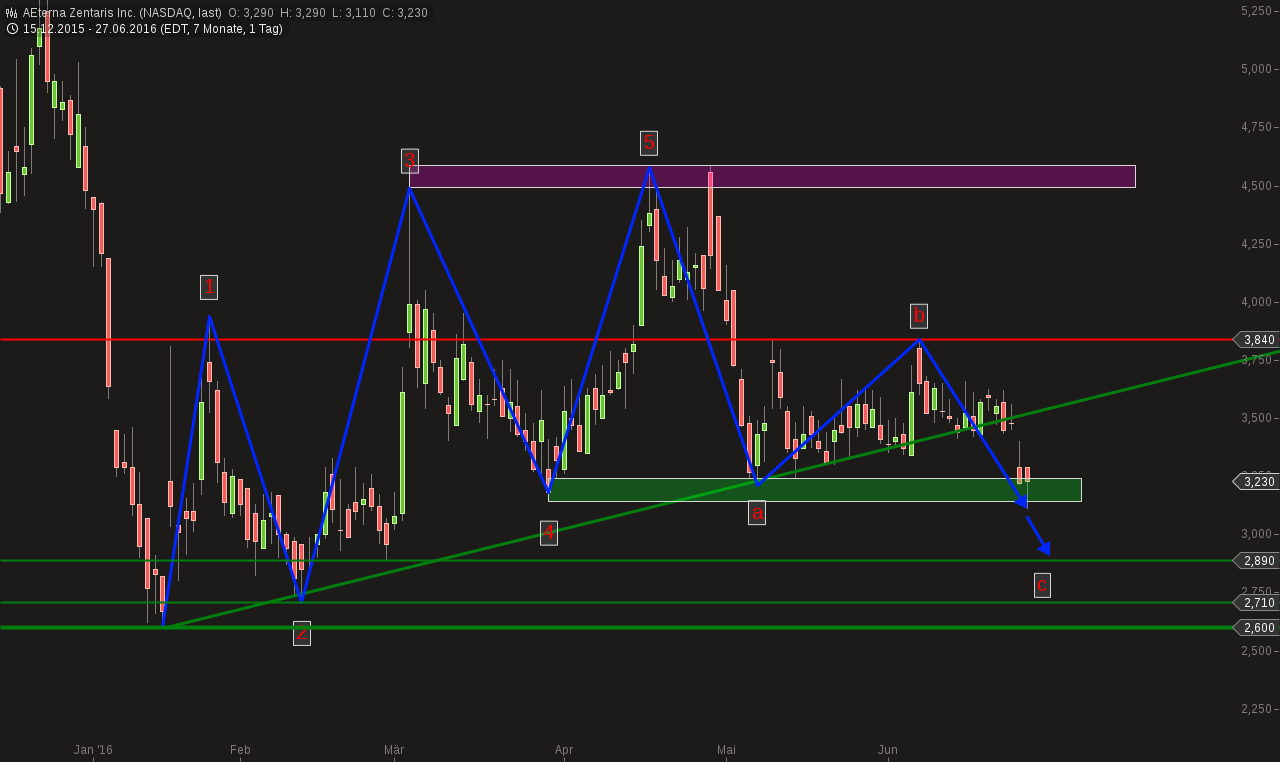Click the 2,600 support level price tag
This screenshot has height=762, width=1280.
pyautogui.click(x=1258, y=628)
